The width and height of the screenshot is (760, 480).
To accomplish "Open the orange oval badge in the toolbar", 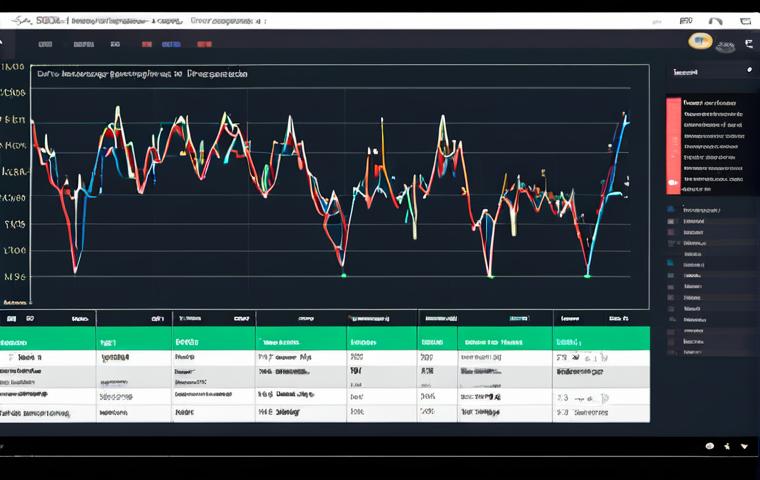I will point(700,41).
